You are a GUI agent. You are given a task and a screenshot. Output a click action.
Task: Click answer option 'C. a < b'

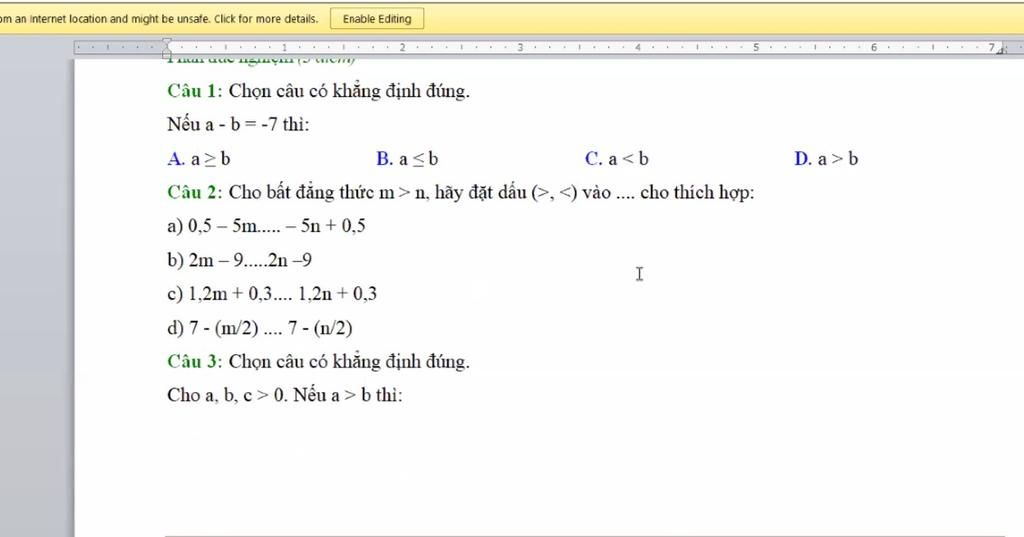[x=617, y=159]
